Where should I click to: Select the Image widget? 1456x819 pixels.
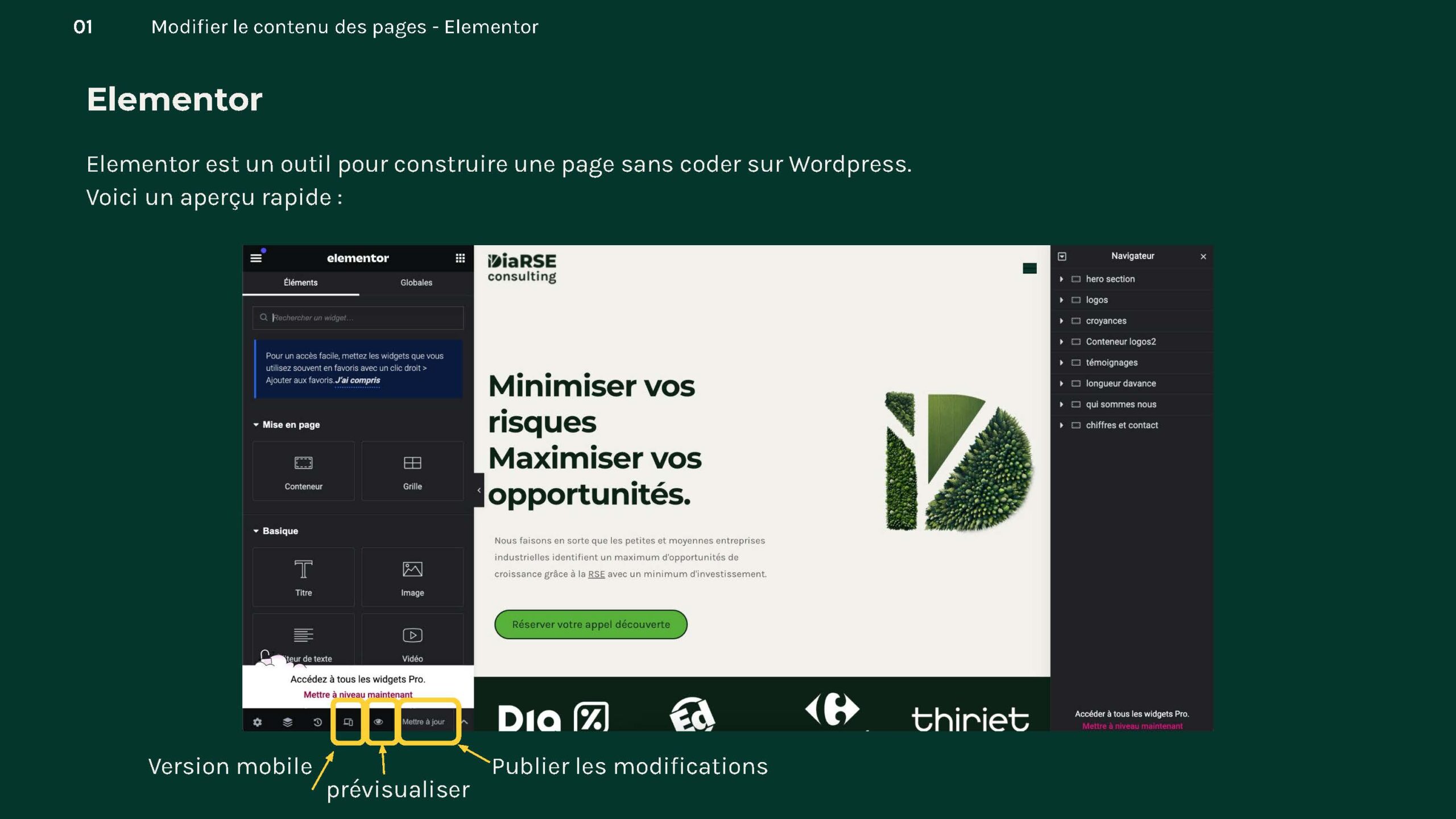coord(412,577)
